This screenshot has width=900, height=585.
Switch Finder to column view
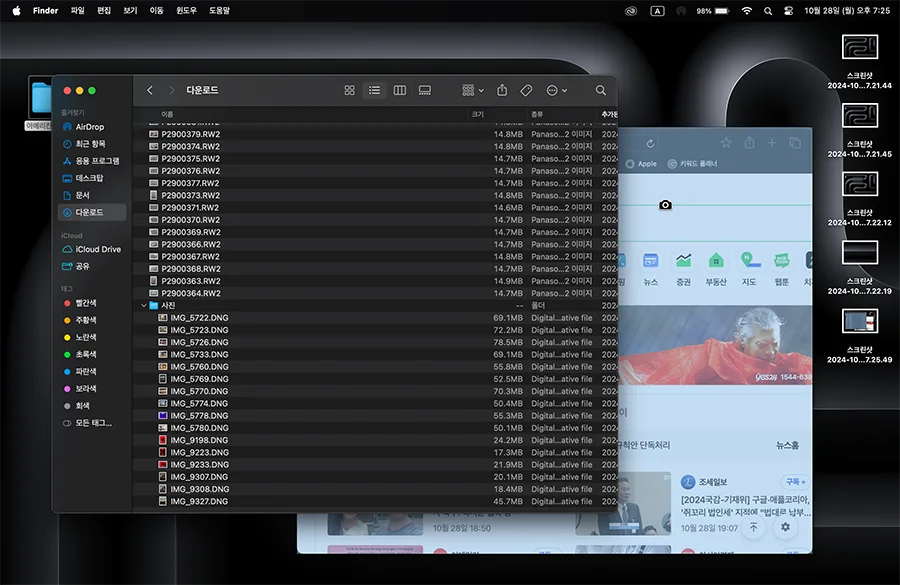click(399, 90)
